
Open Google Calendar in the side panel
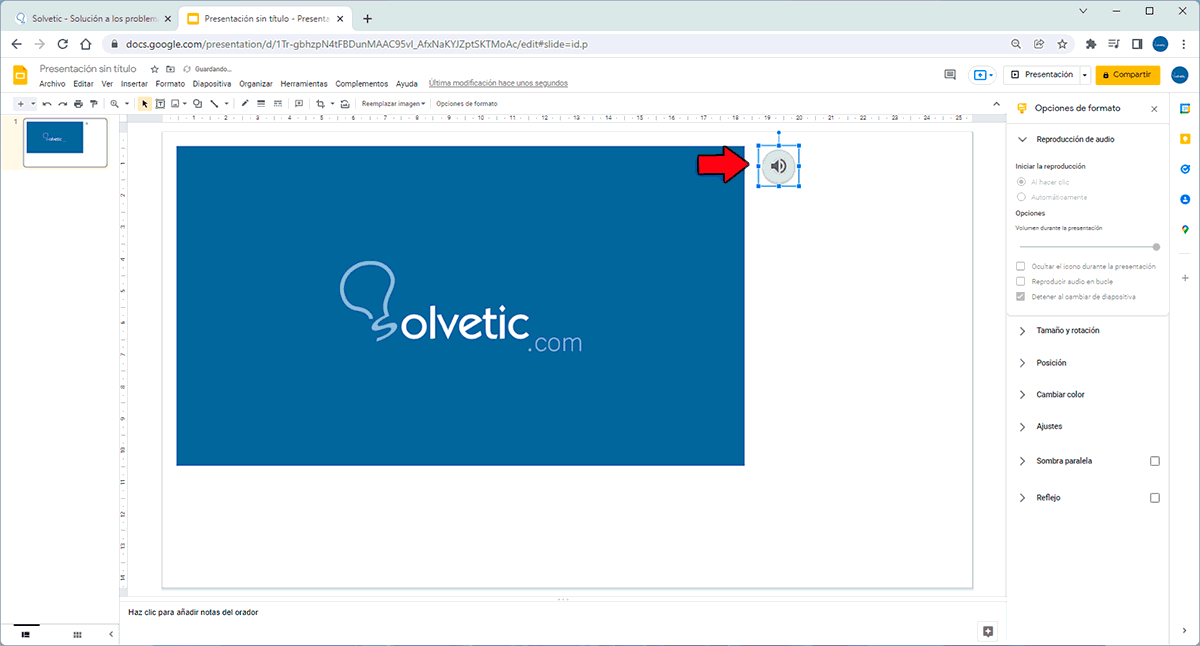(1184, 108)
